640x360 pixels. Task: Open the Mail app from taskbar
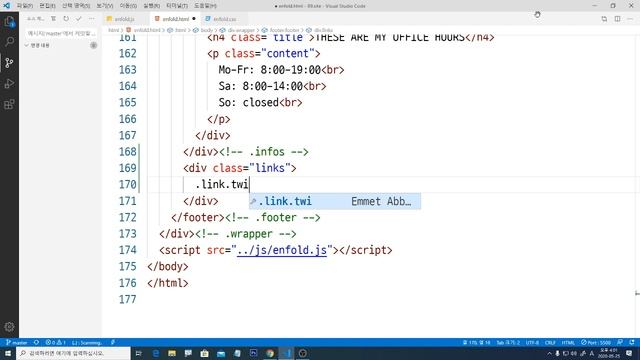221,353
